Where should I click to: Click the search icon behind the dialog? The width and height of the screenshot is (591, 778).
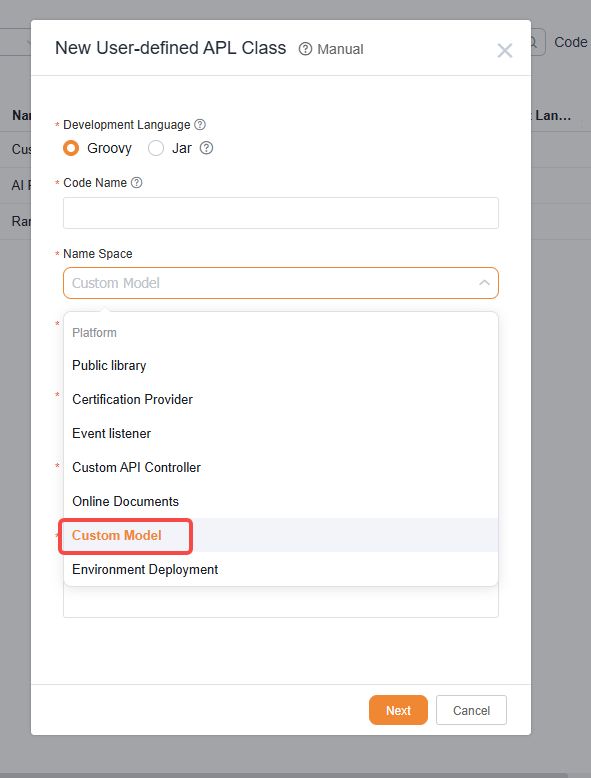535,42
